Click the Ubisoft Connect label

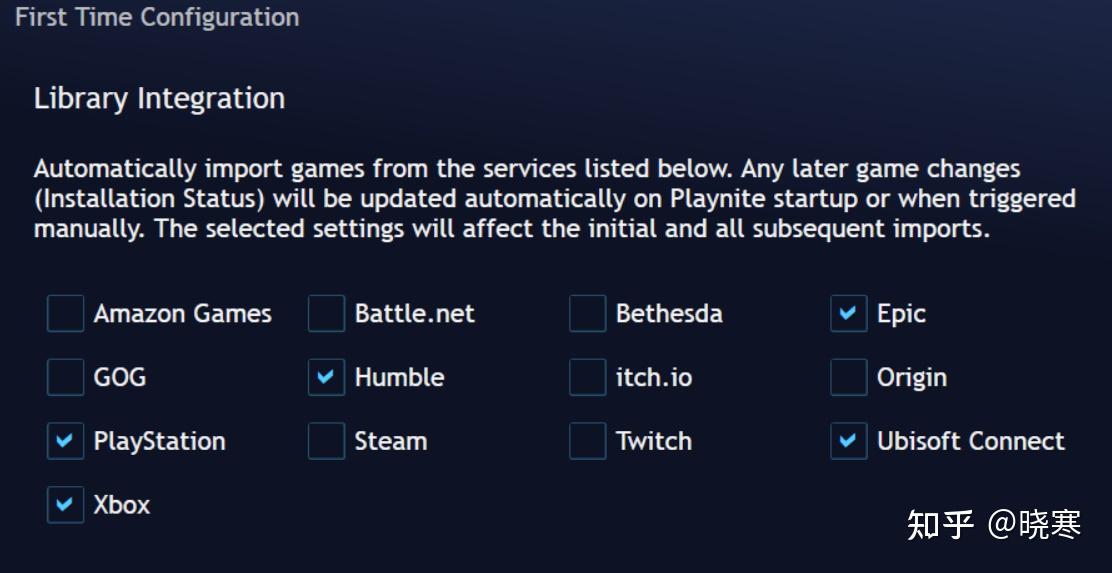click(970, 441)
